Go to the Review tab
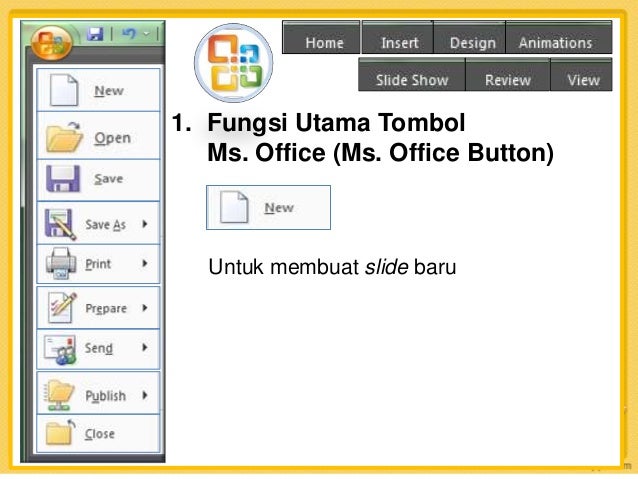Viewport: 638px width, 479px height. coord(508,75)
